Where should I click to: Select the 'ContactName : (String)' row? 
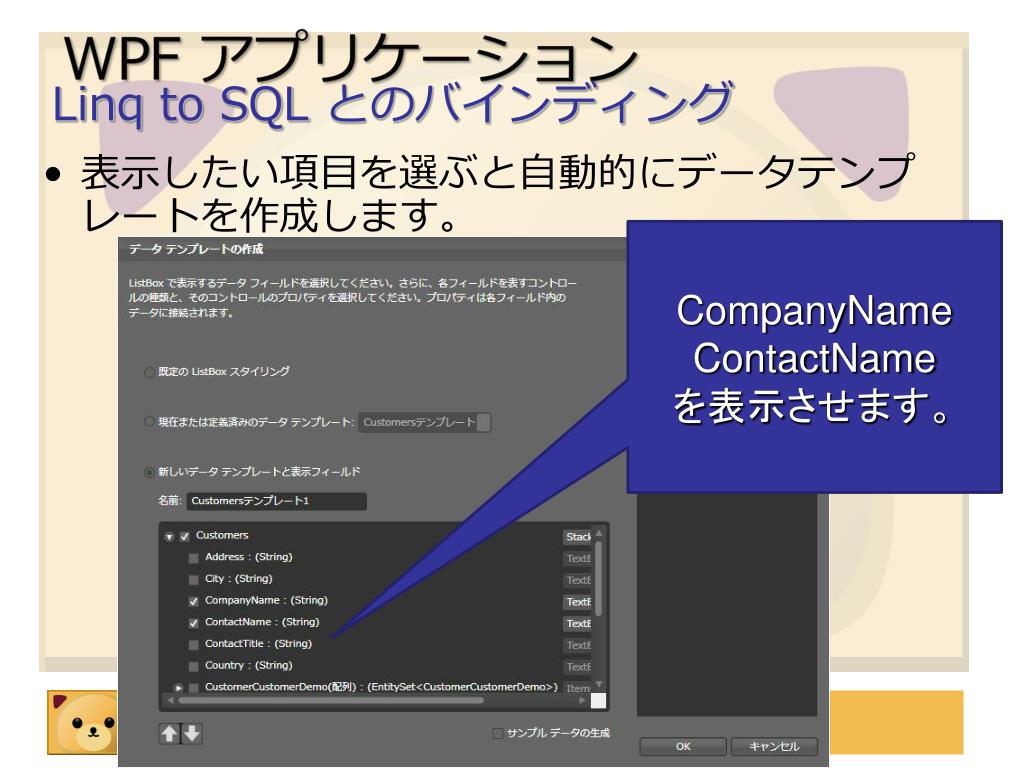point(262,622)
